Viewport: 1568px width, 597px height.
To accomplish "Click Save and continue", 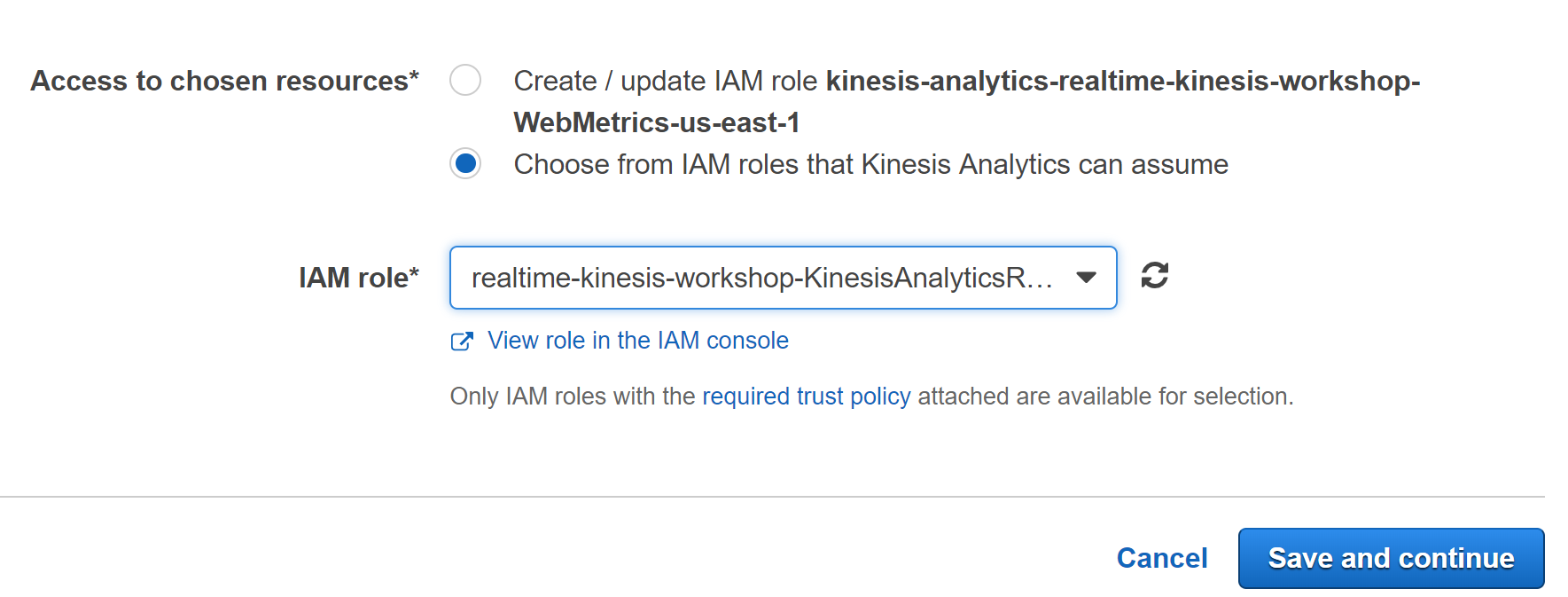I will pos(1391,558).
